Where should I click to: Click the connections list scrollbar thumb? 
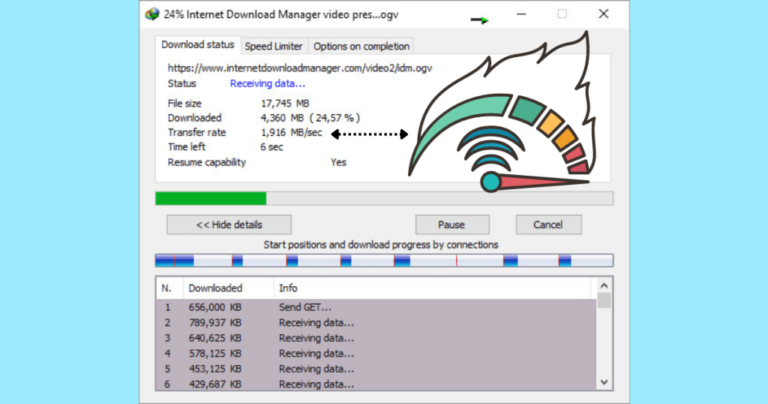coord(604,300)
